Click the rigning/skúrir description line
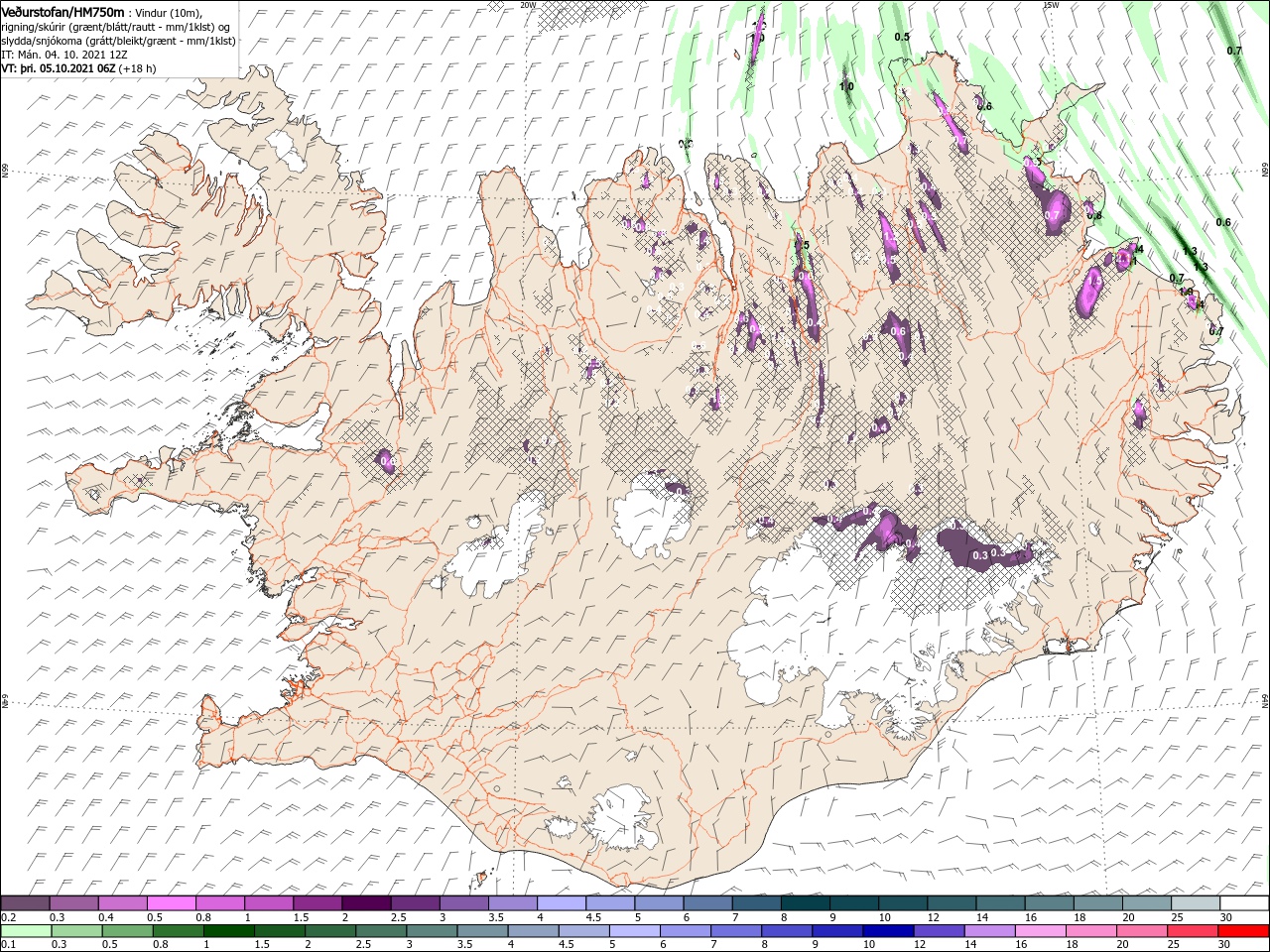 click(115, 27)
